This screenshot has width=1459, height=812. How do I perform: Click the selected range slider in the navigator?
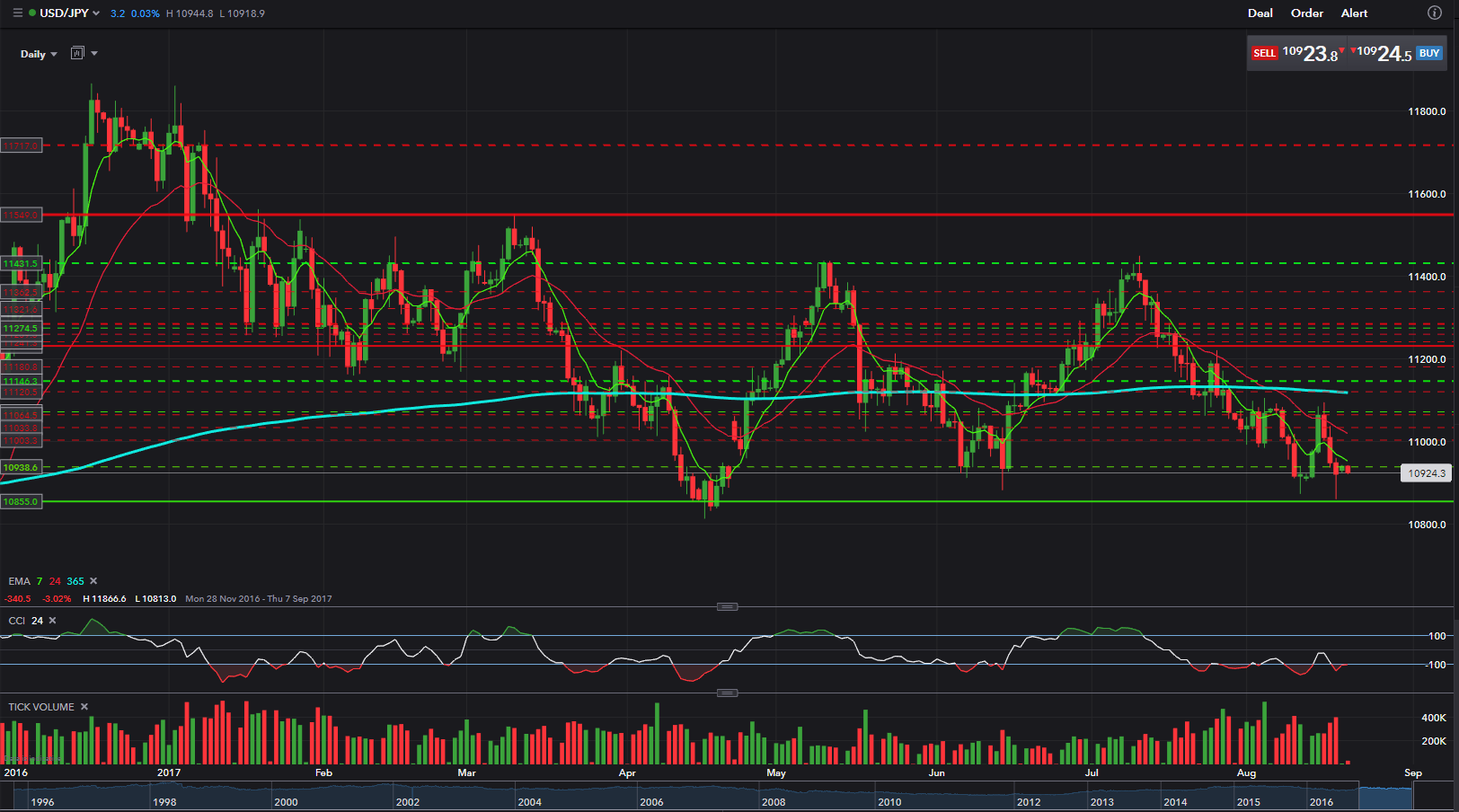[x=1386, y=797]
